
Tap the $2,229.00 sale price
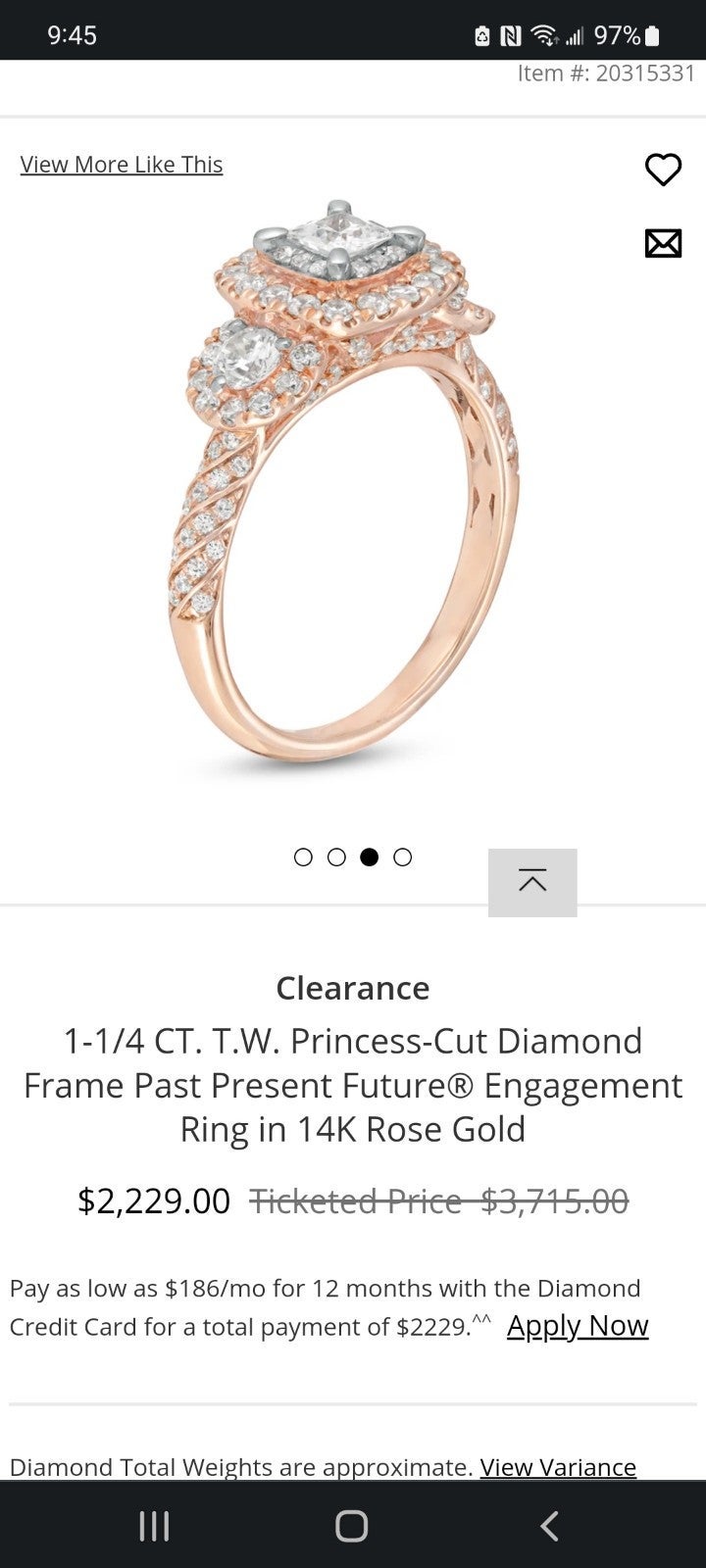[154, 1200]
